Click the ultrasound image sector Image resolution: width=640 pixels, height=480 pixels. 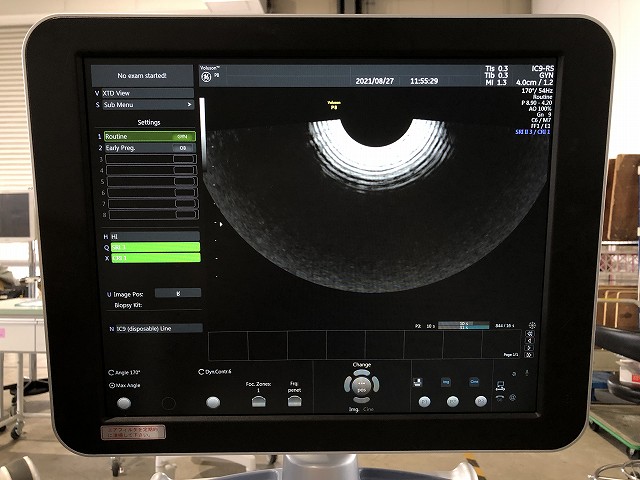pos(376,204)
